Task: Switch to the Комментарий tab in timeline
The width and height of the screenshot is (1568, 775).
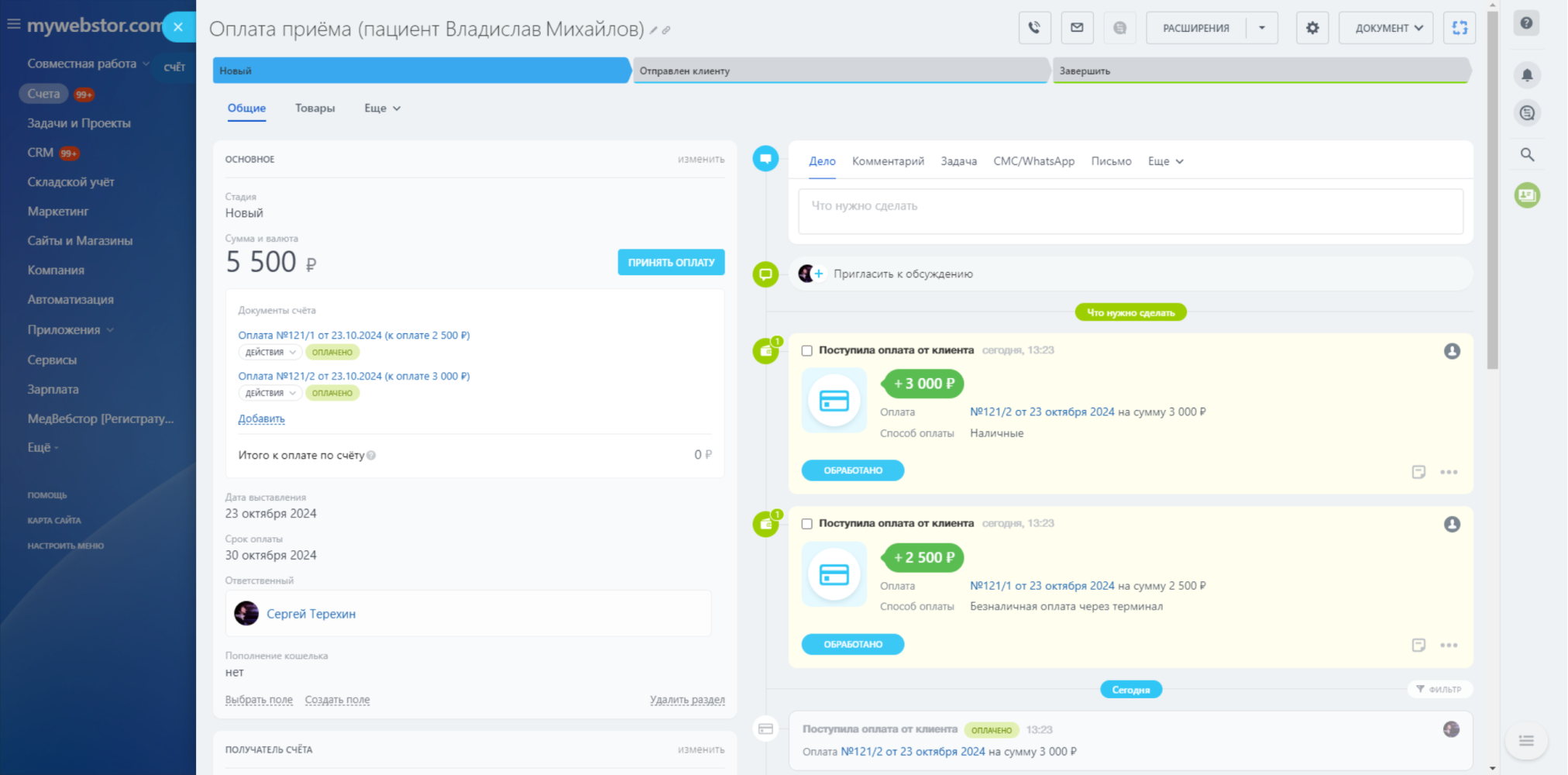Action: tap(888, 161)
